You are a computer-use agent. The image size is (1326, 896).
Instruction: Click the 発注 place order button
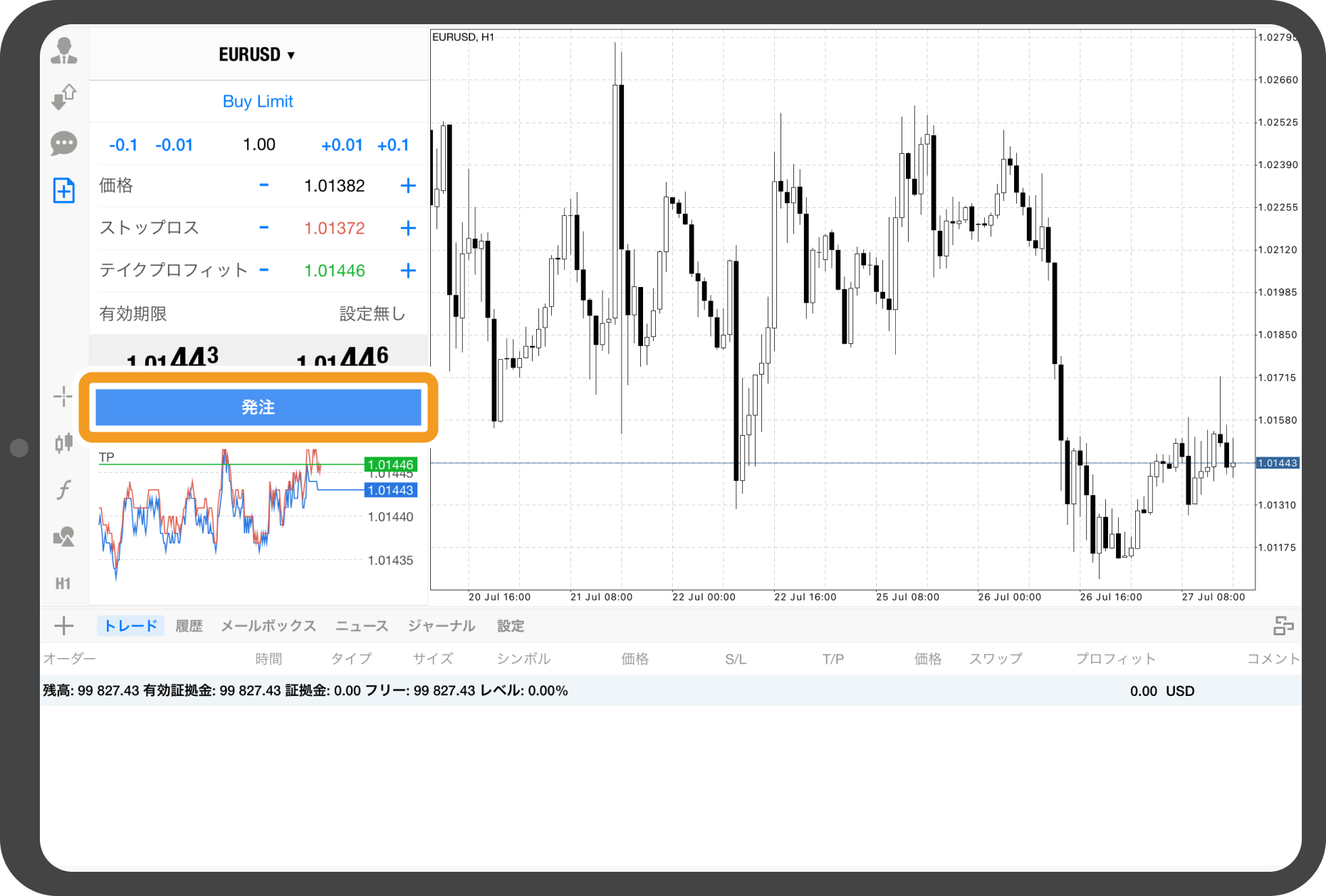click(x=259, y=407)
